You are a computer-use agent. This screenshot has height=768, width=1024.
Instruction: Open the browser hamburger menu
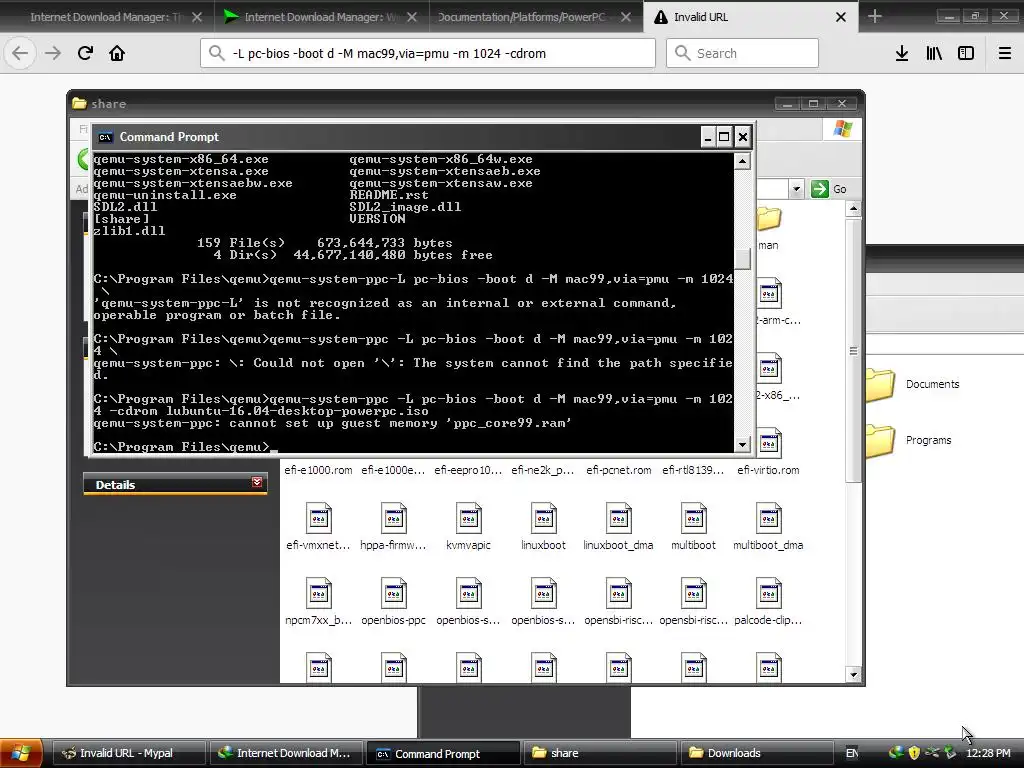click(x=1005, y=53)
